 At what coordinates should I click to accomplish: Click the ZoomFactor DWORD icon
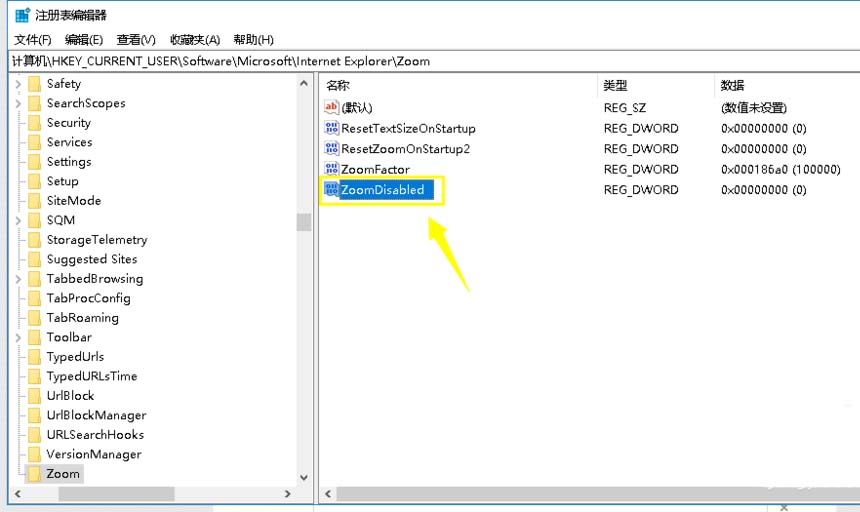(331, 169)
